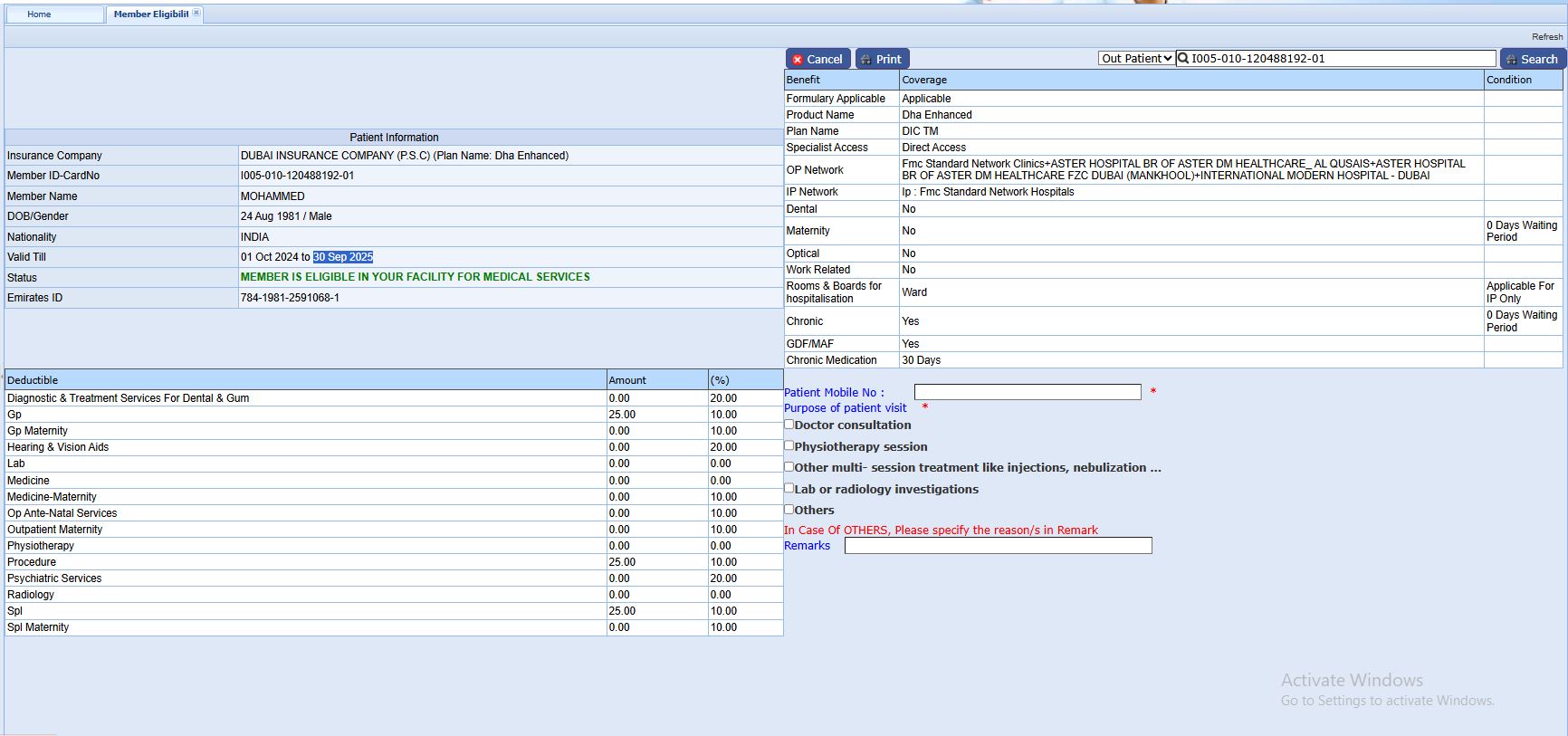
Task: Tick the Physiotherapy session checkbox
Action: coord(789,445)
